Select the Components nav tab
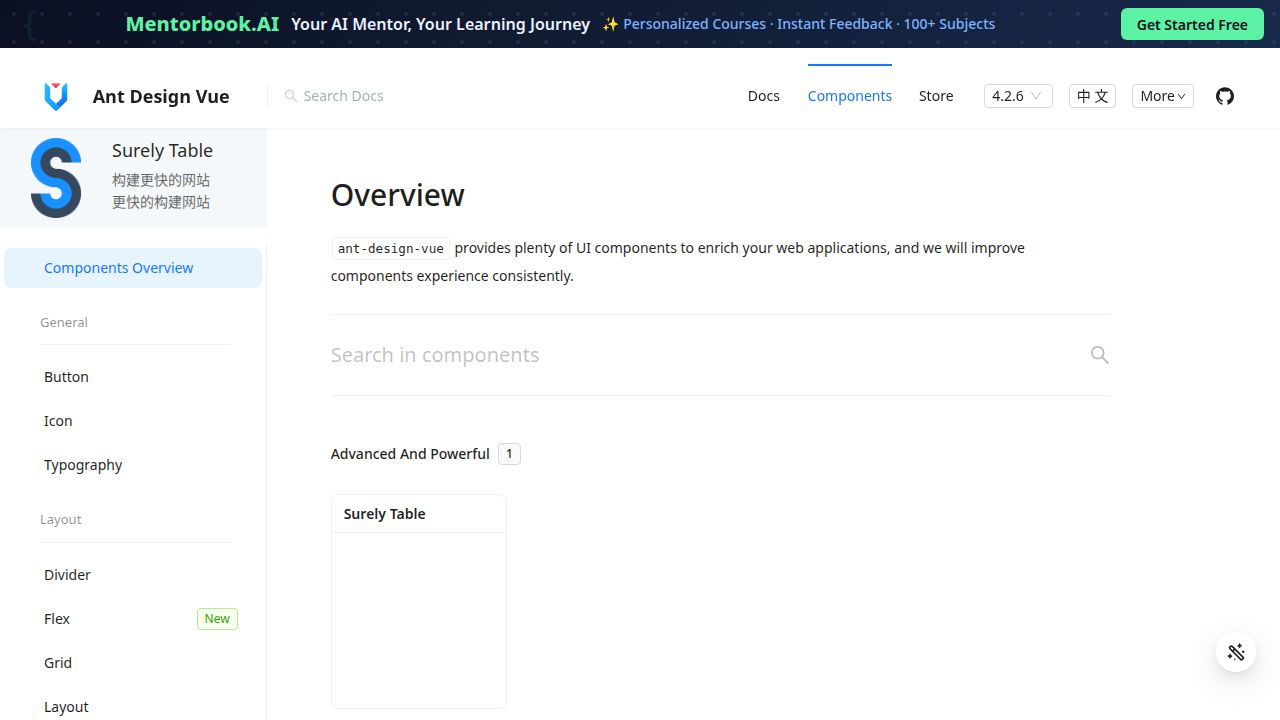This screenshot has height=720, width=1280. (x=850, y=96)
